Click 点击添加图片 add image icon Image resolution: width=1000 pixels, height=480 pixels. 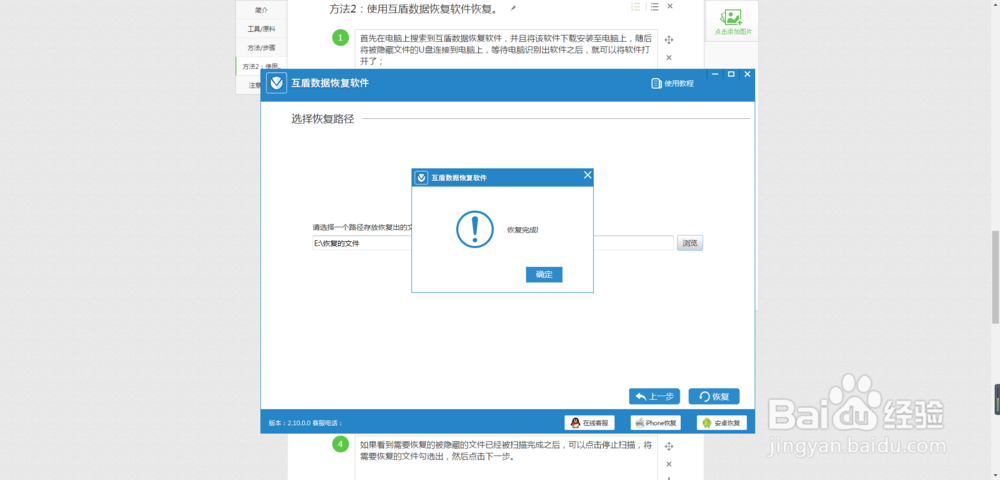pyautogui.click(x=733, y=21)
